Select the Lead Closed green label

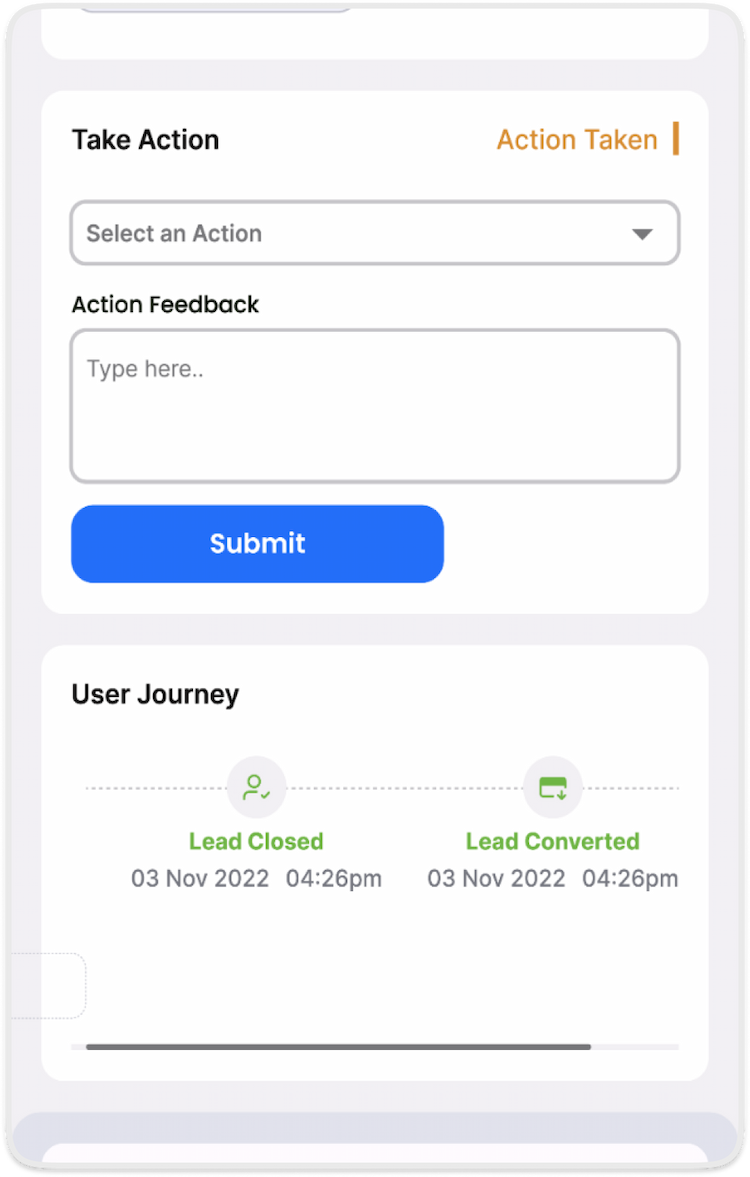pos(256,841)
